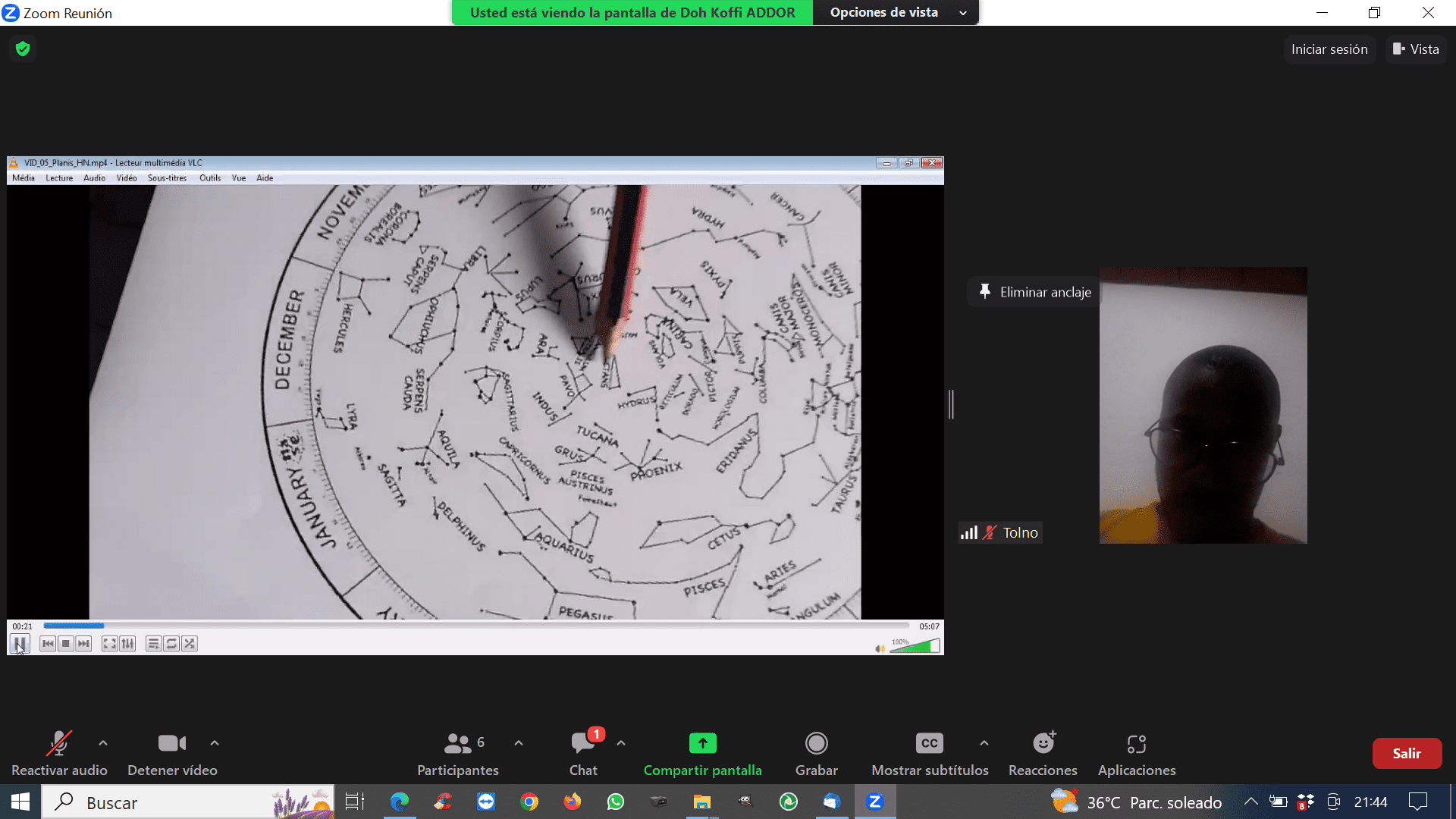The width and height of the screenshot is (1456, 819).
Task: Click Mostrar subtítulos CC icon
Action: 930,743
